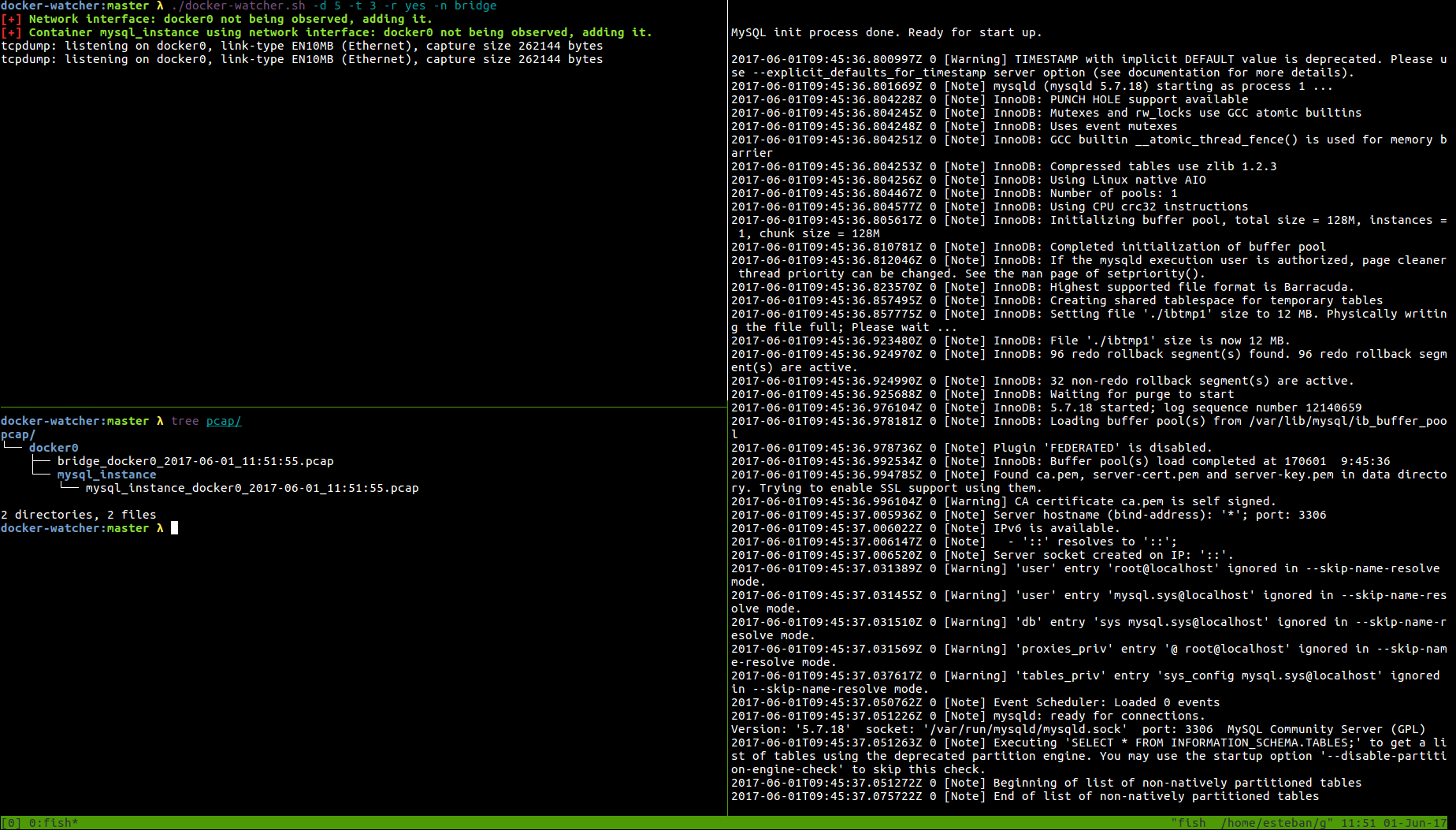Screen dimensions: 1456x830
Task: Click the 0:fish* window tab in status bar
Action: pos(53,823)
